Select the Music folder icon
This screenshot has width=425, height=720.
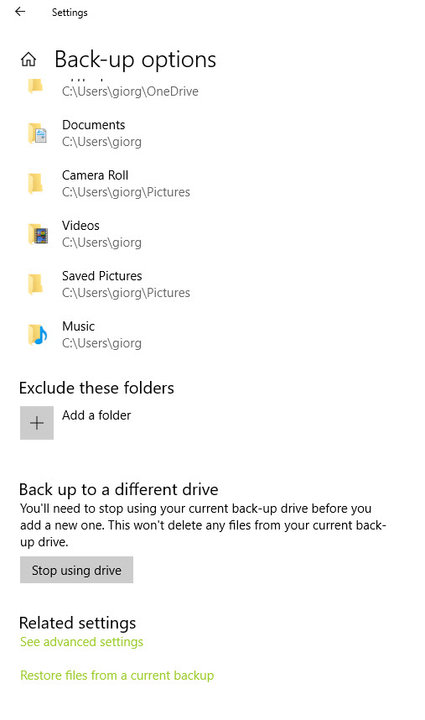pyautogui.click(x=37, y=334)
